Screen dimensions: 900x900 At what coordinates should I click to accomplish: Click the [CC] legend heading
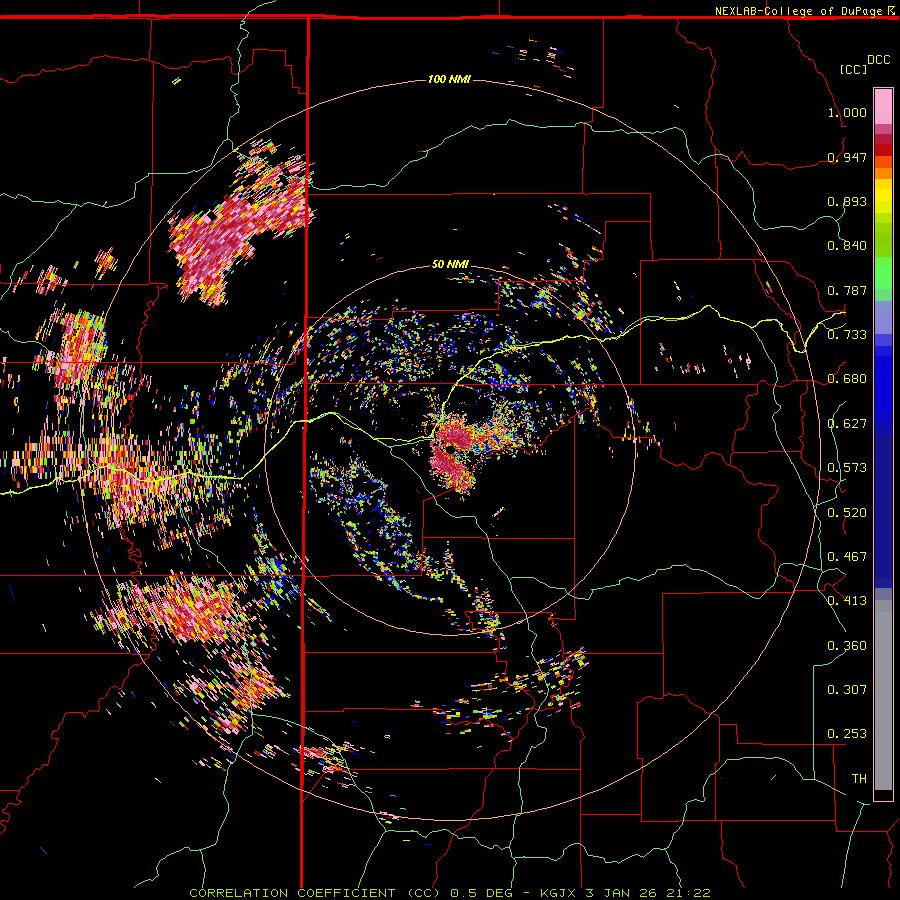pyautogui.click(x=853, y=69)
